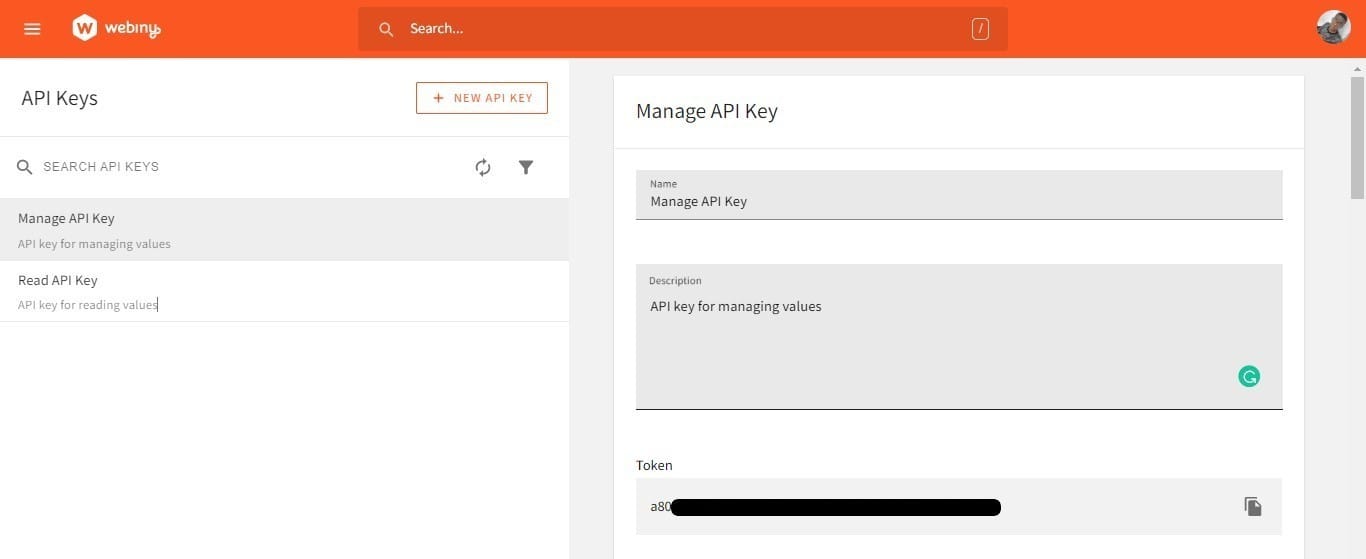Viewport: 1366px width, 559px height.
Task: Copy the token to clipboard
Action: click(1253, 506)
